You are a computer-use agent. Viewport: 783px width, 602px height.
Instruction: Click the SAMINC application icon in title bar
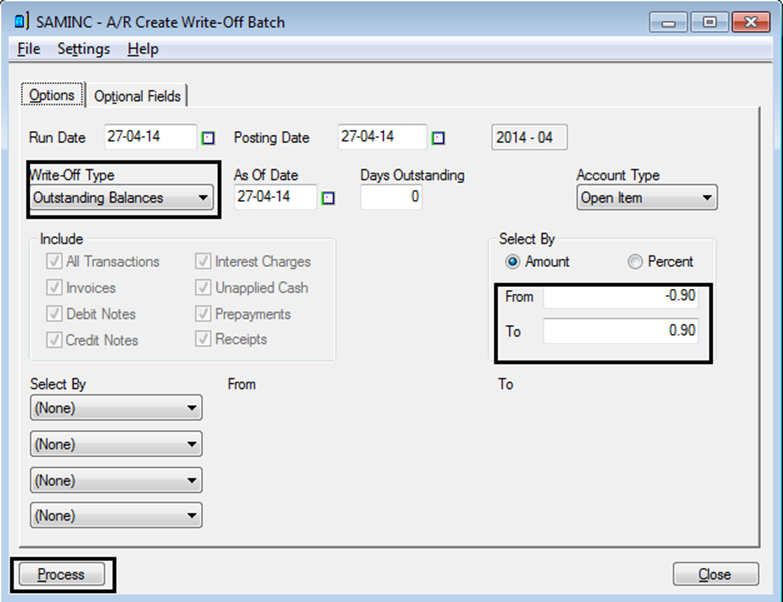click(20, 21)
